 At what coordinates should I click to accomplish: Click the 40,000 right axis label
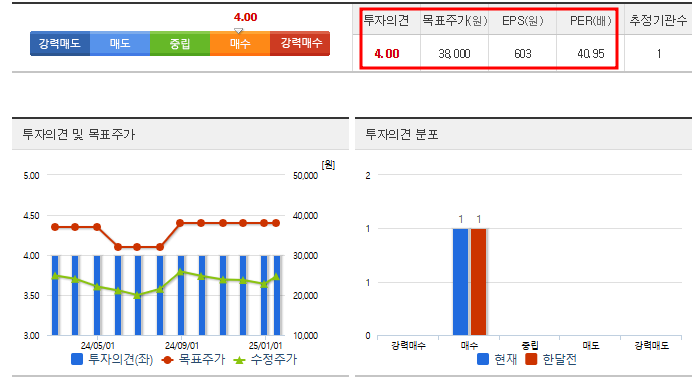click(305, 216)
